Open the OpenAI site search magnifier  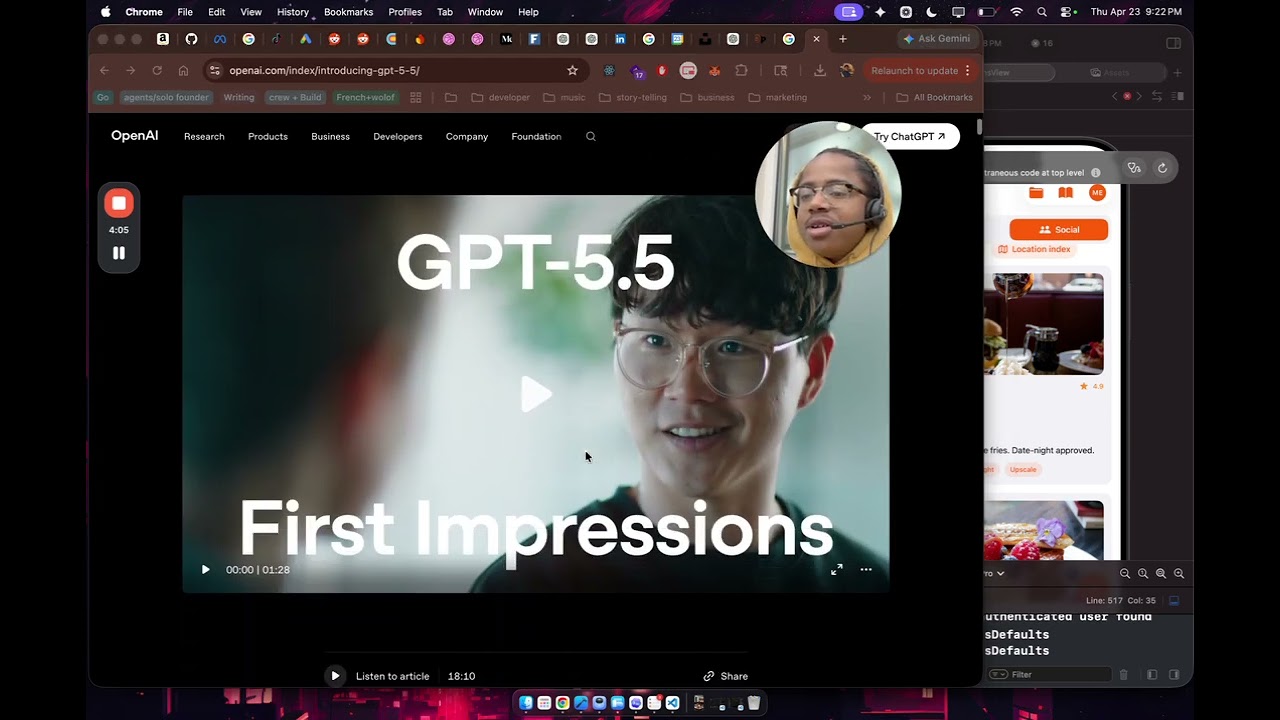pos(590,136)
